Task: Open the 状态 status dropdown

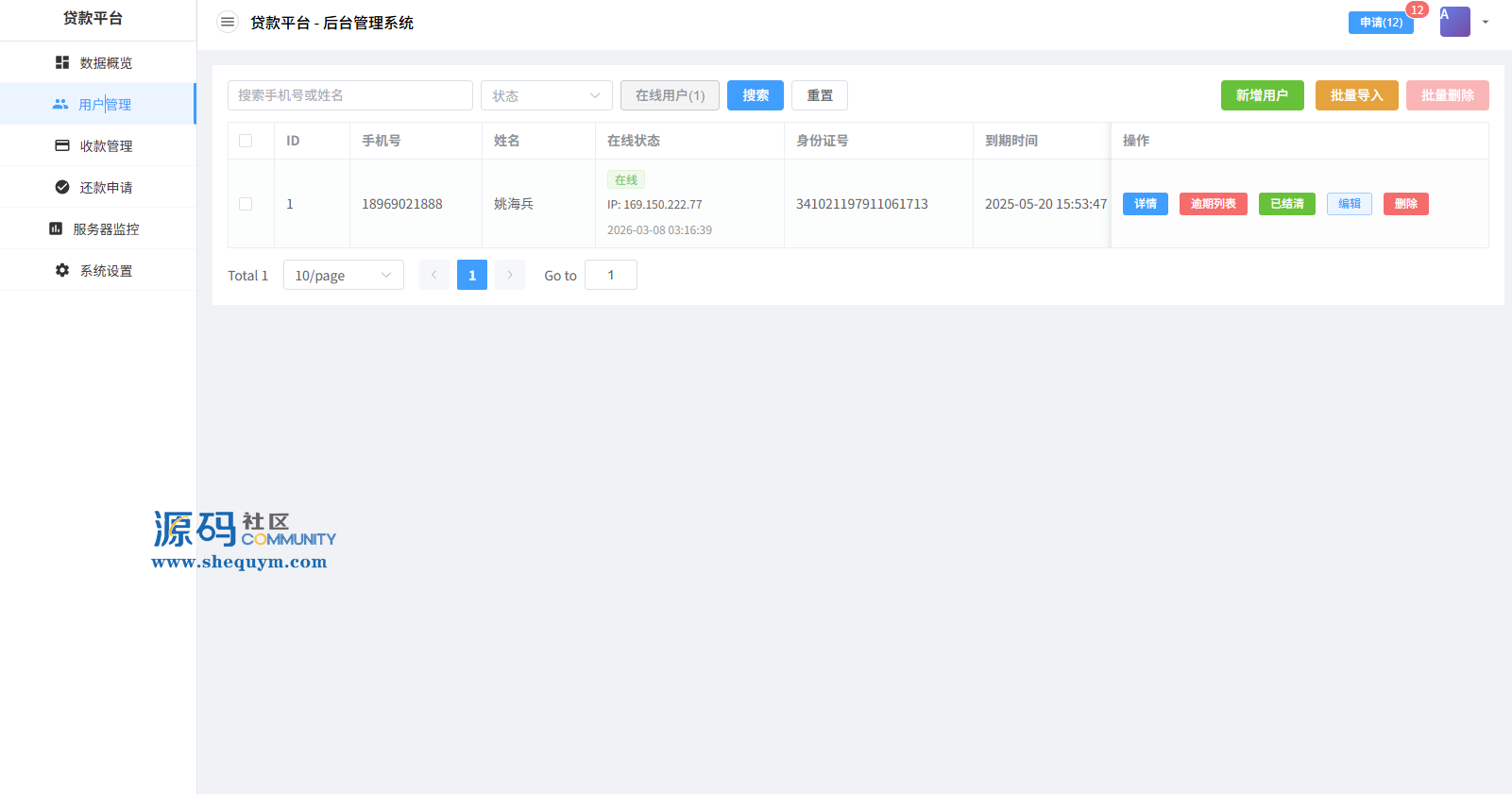Action: [546, 95]
